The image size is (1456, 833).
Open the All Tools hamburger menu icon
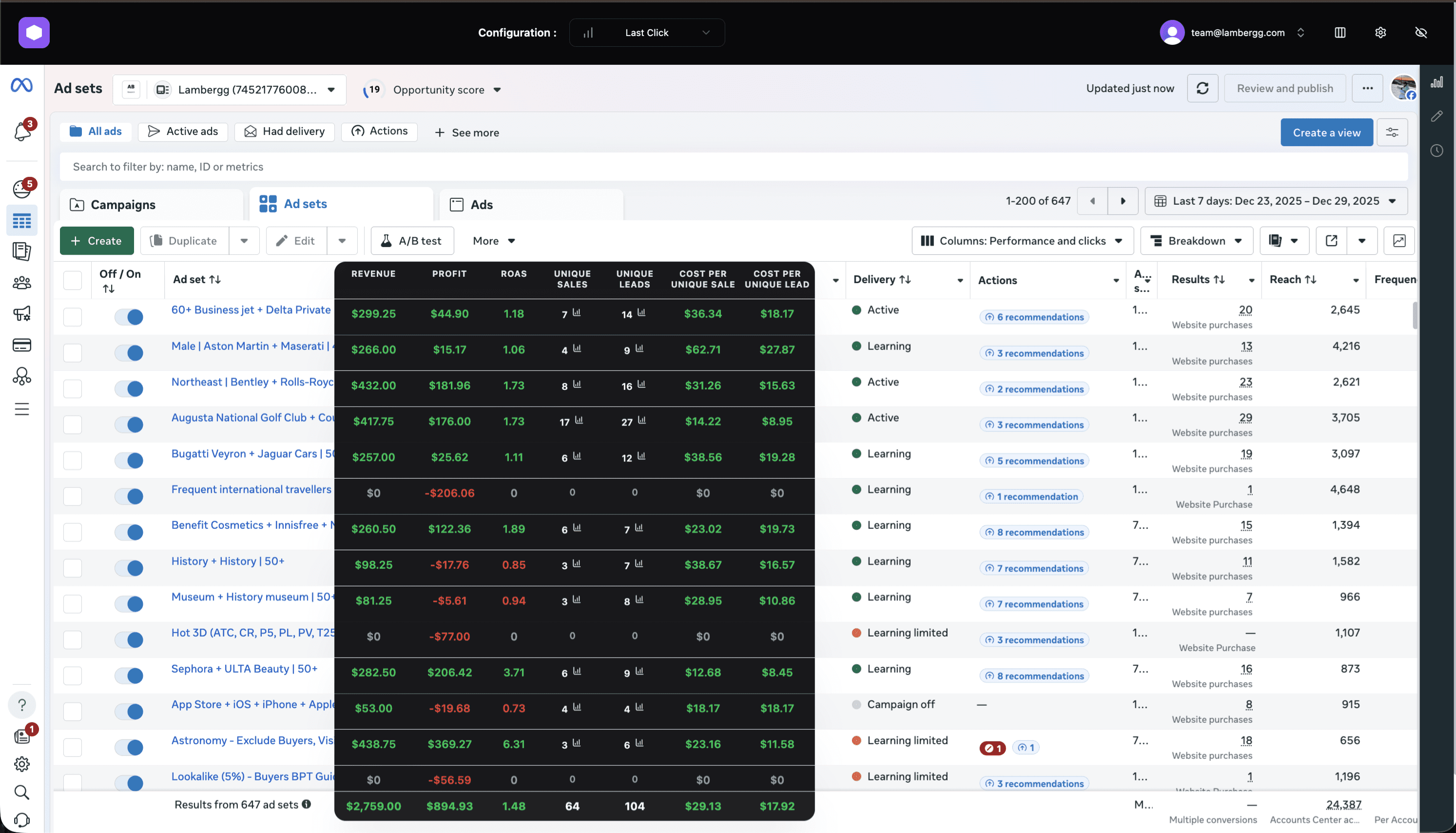22,409
